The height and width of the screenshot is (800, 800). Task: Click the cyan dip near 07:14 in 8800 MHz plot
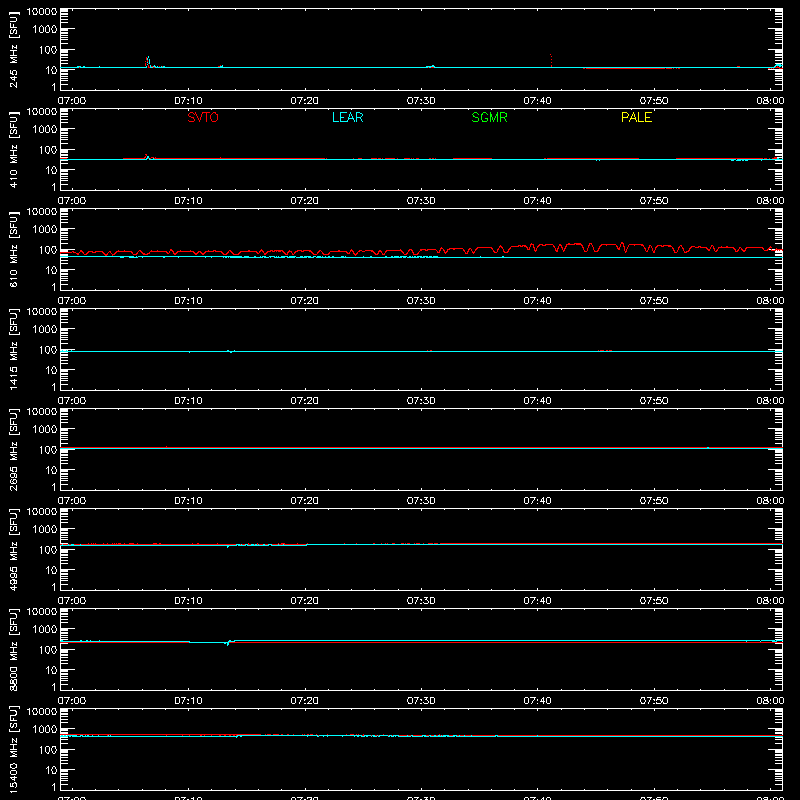pos(228,643)
